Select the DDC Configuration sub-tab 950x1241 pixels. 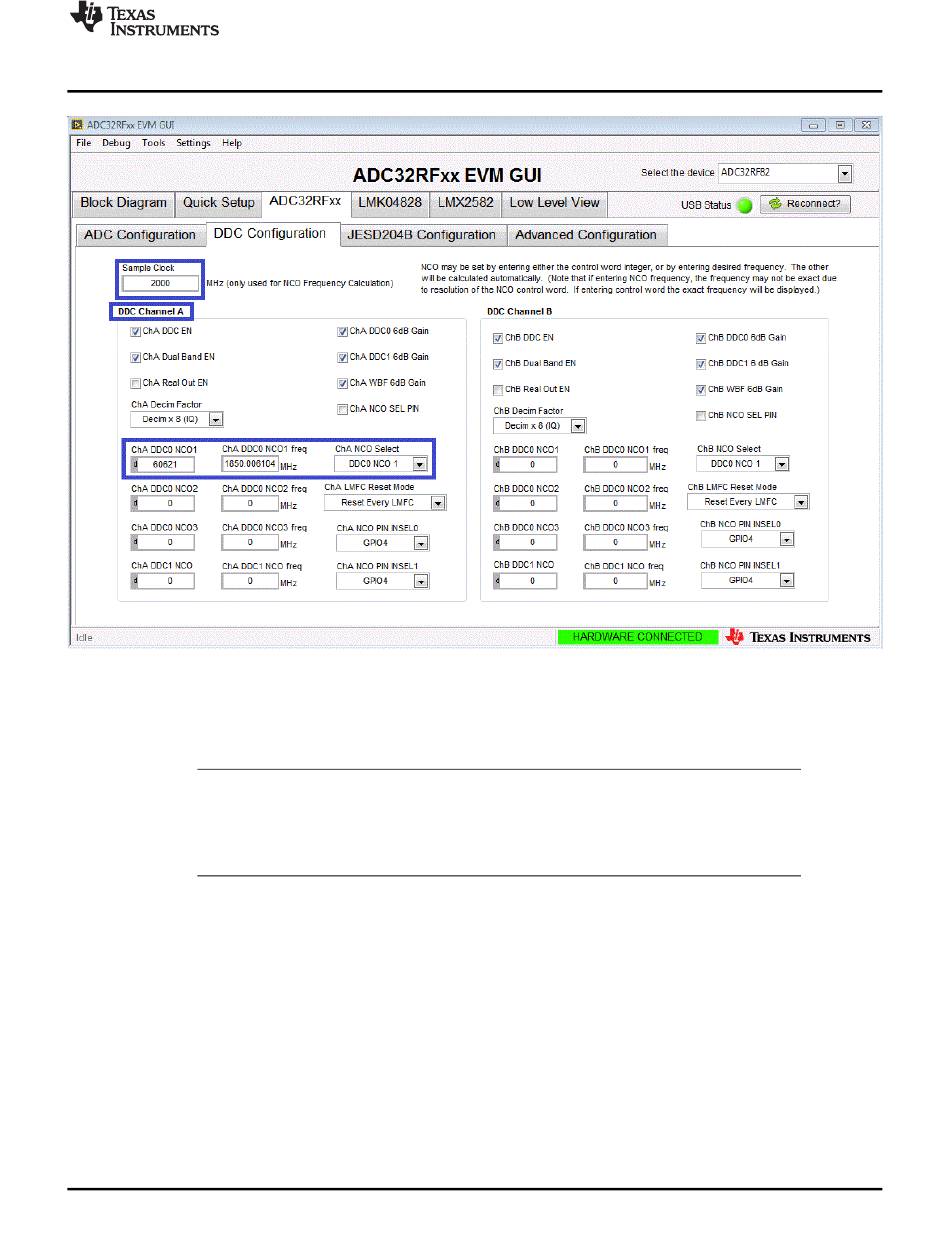click(272, 234)
